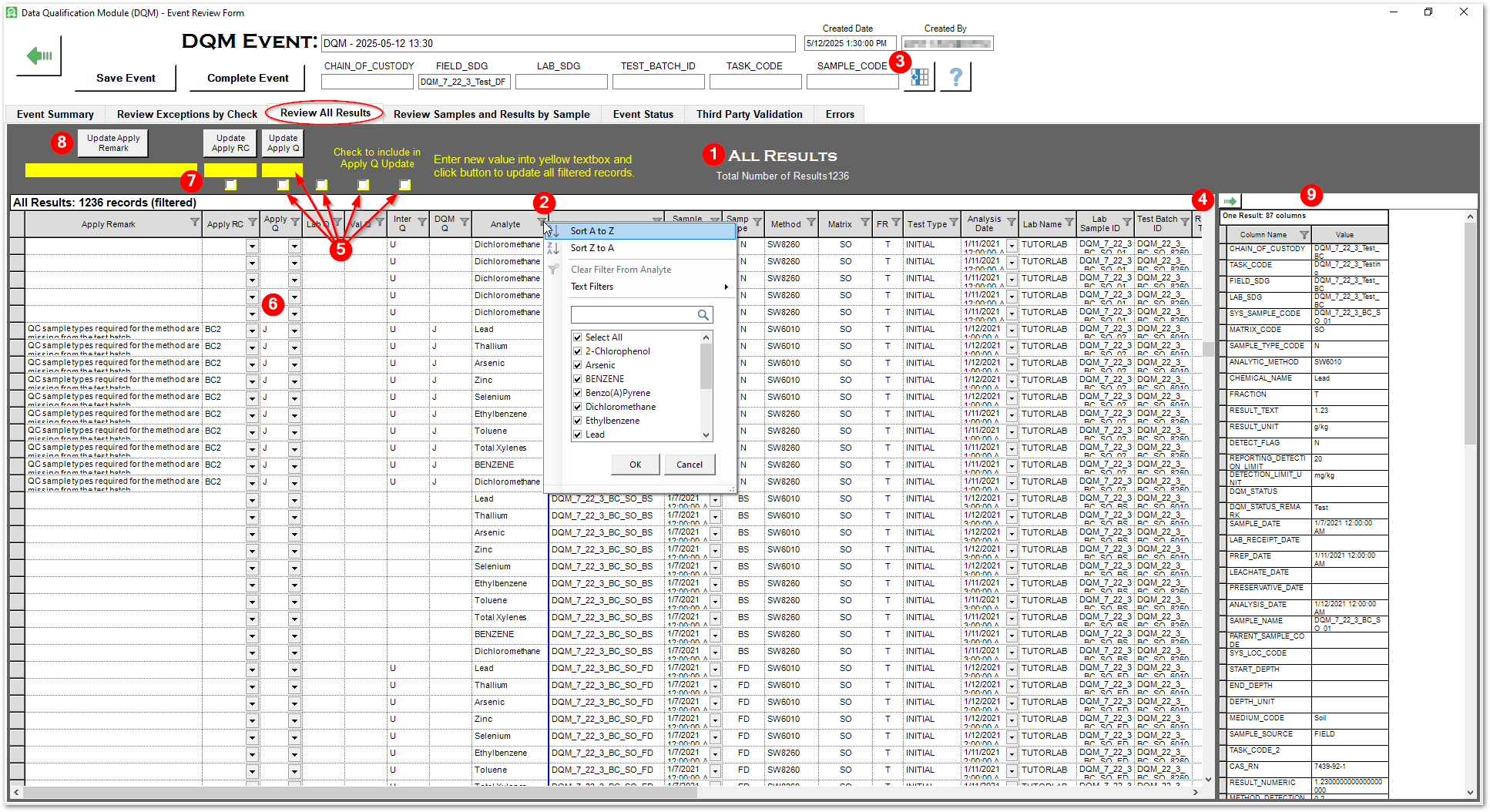Uncheck Arsenic in the analyte filter list
1490x812 pixels.
(x=578, y=364)
